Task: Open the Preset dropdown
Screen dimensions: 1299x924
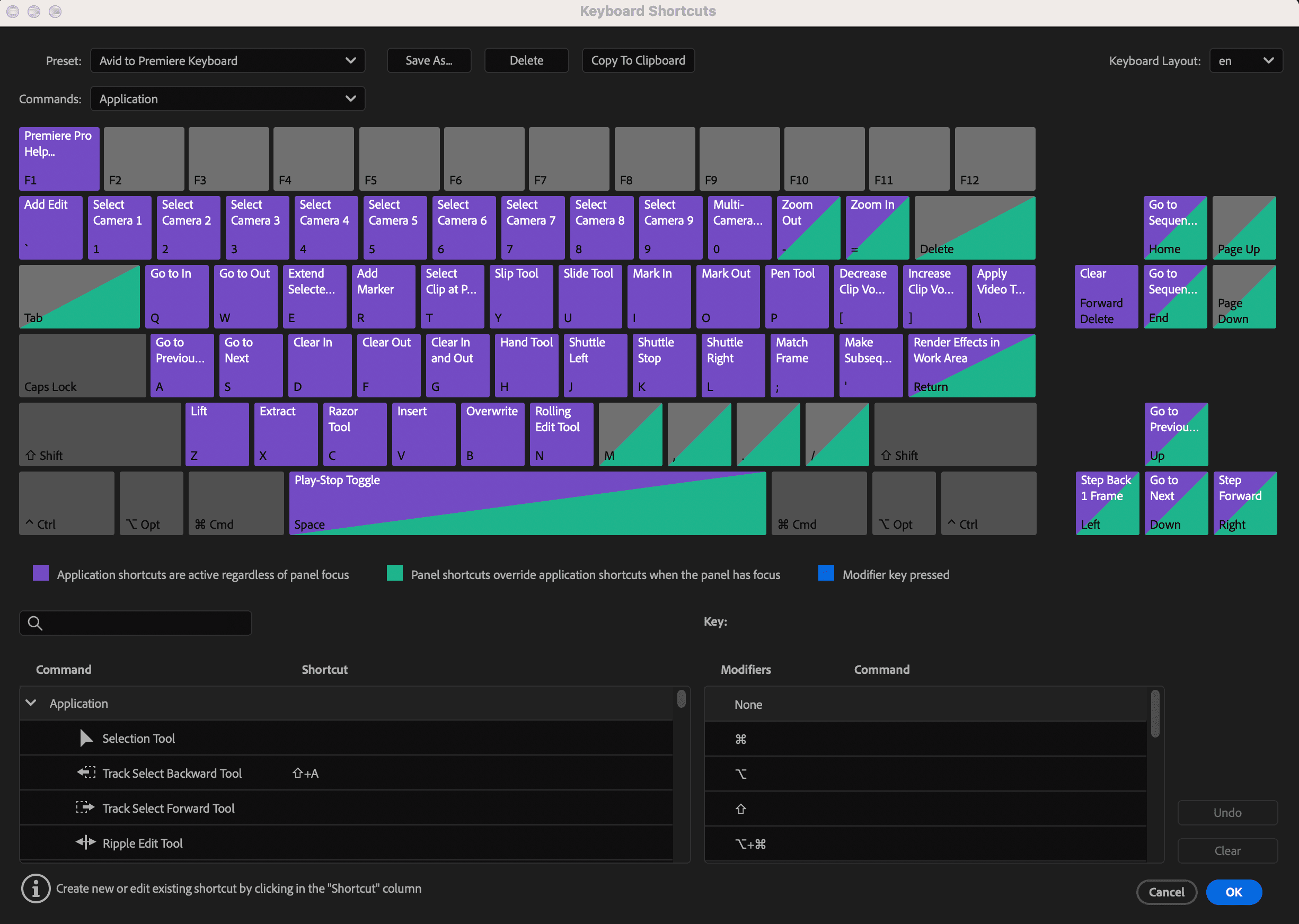Action: (227, 60)
